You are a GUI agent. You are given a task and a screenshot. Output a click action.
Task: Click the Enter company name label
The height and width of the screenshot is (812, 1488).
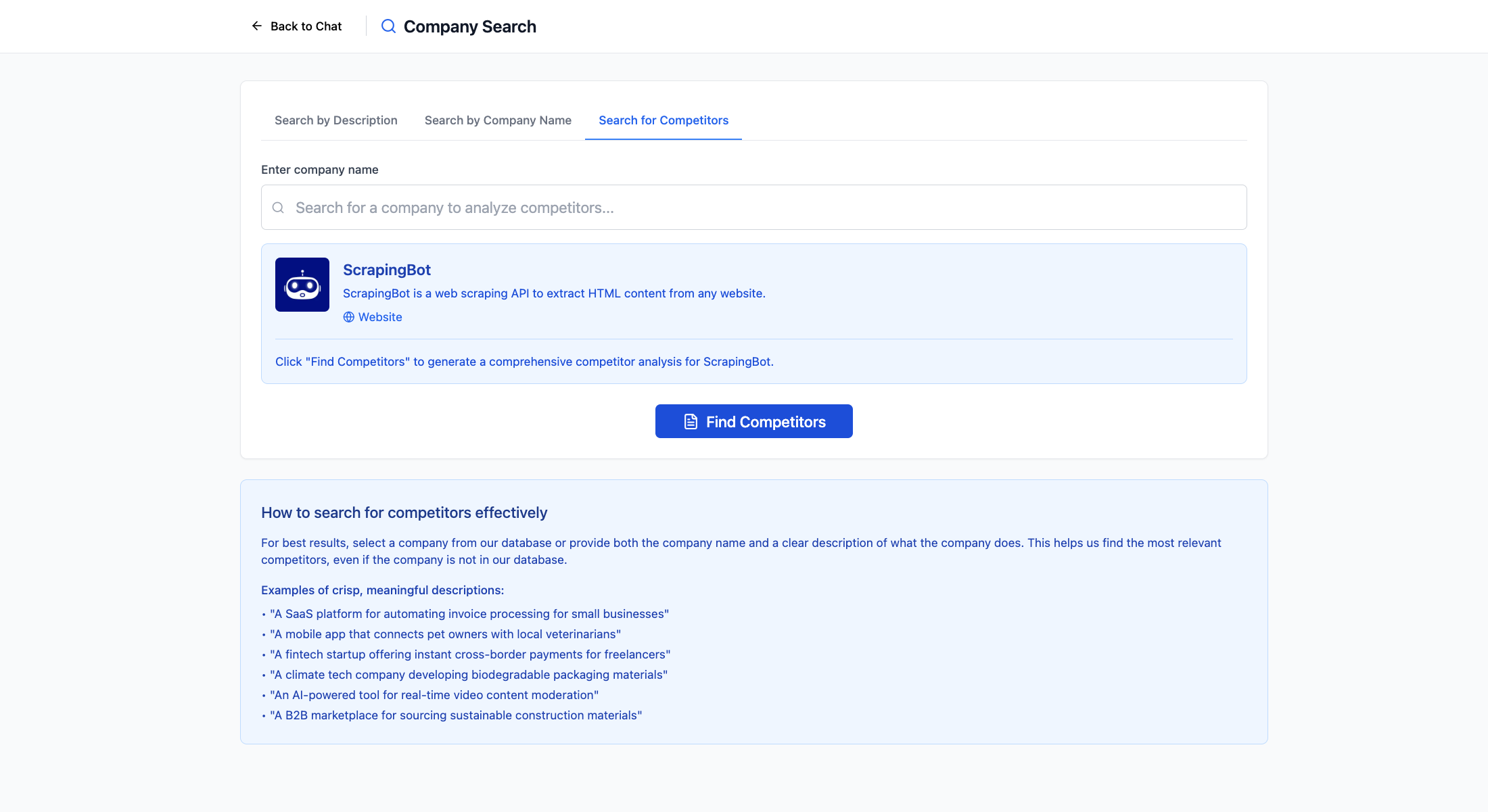point(319,170)
